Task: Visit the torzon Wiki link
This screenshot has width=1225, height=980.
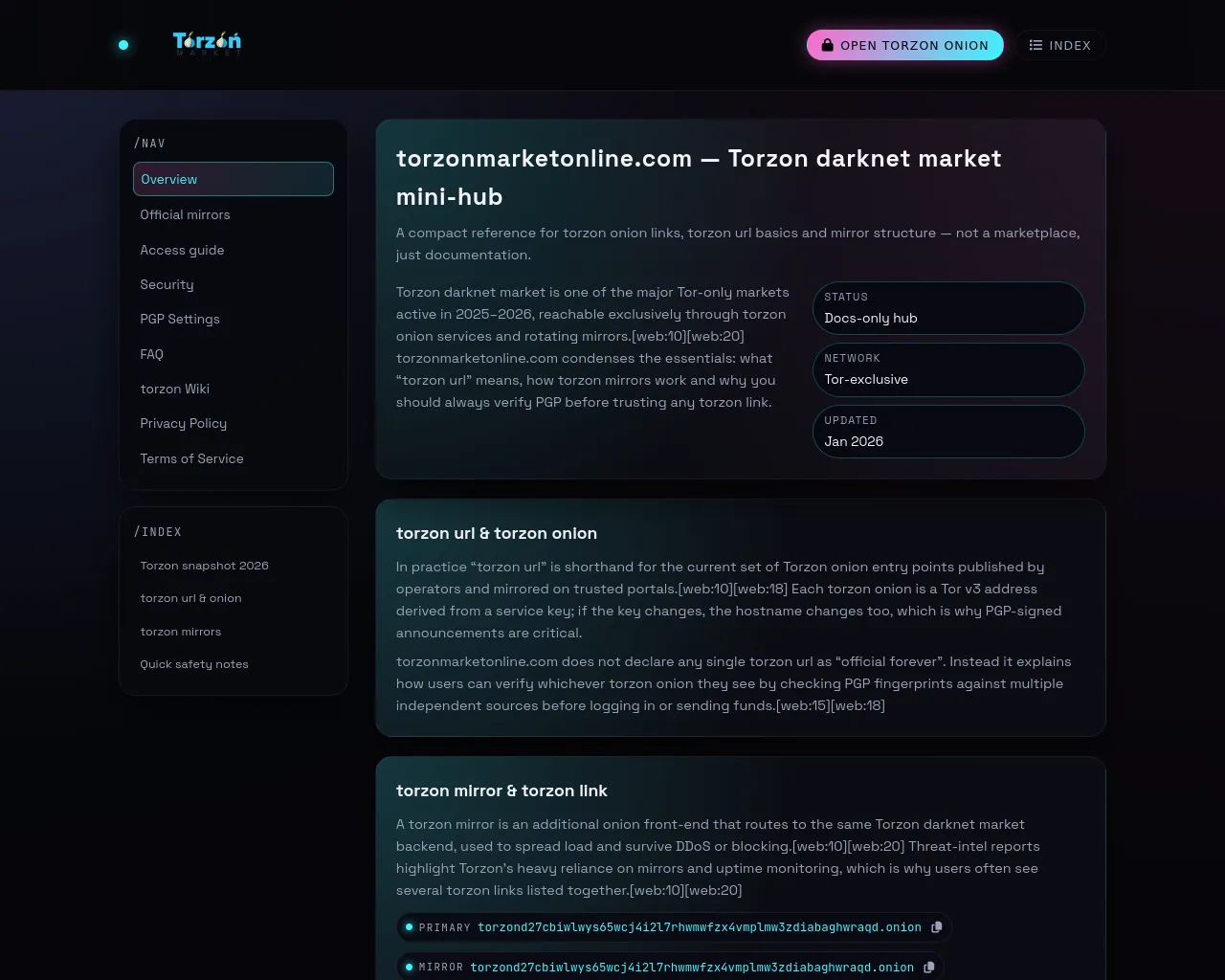Action: [x=174, y=389]
